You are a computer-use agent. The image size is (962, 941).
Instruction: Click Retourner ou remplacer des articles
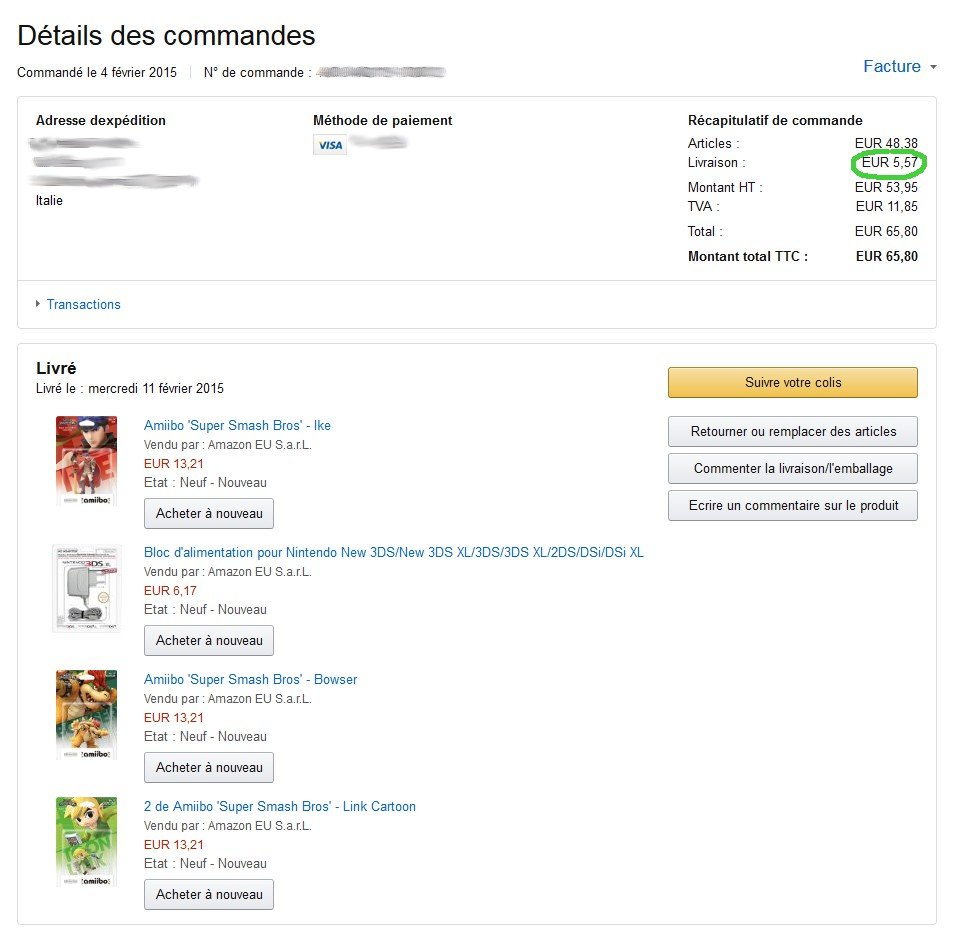tap(793, 431)
